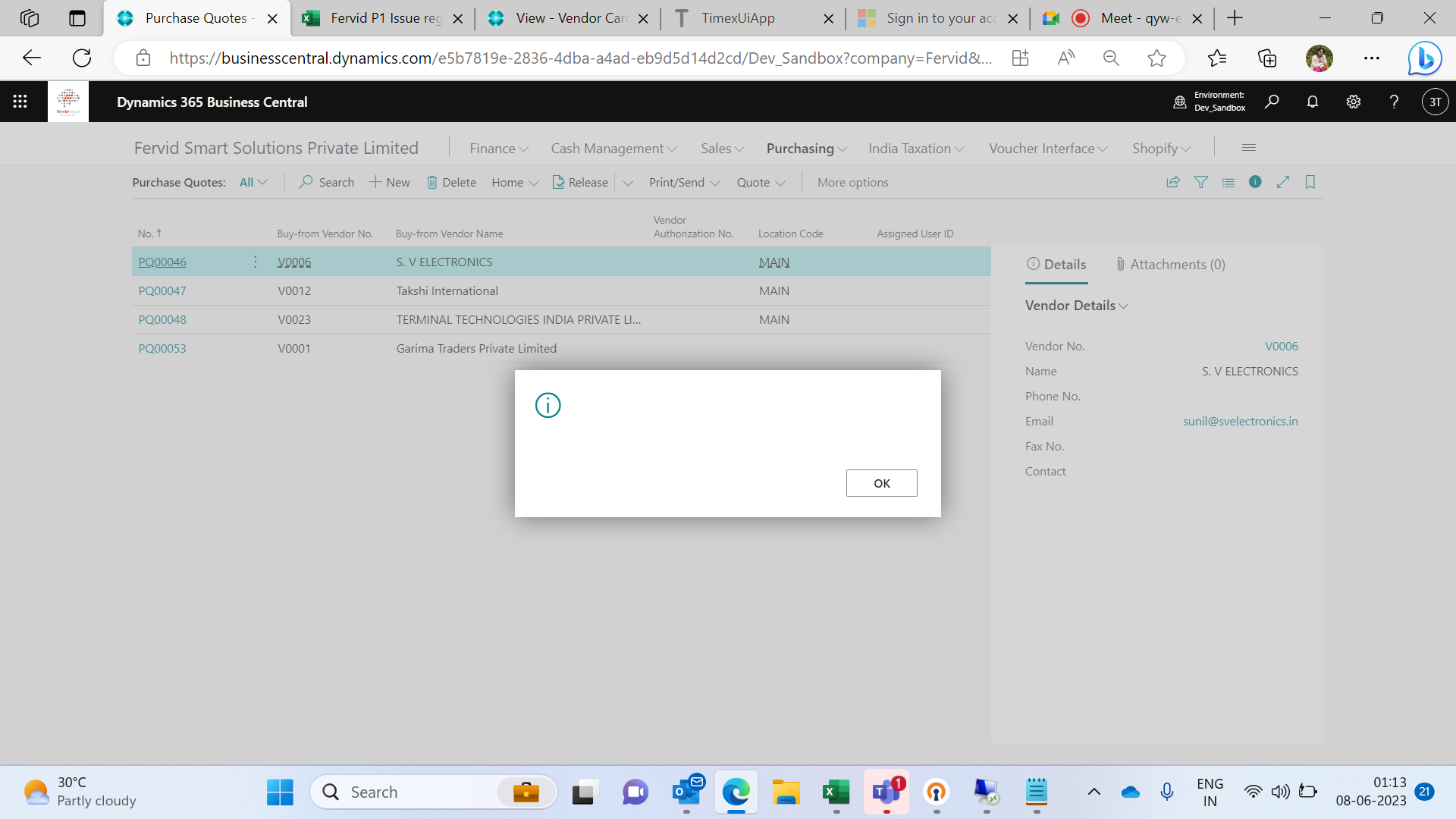
Task: Toggle the details FactBox info icon
Action: click(x=1256, y=182)
